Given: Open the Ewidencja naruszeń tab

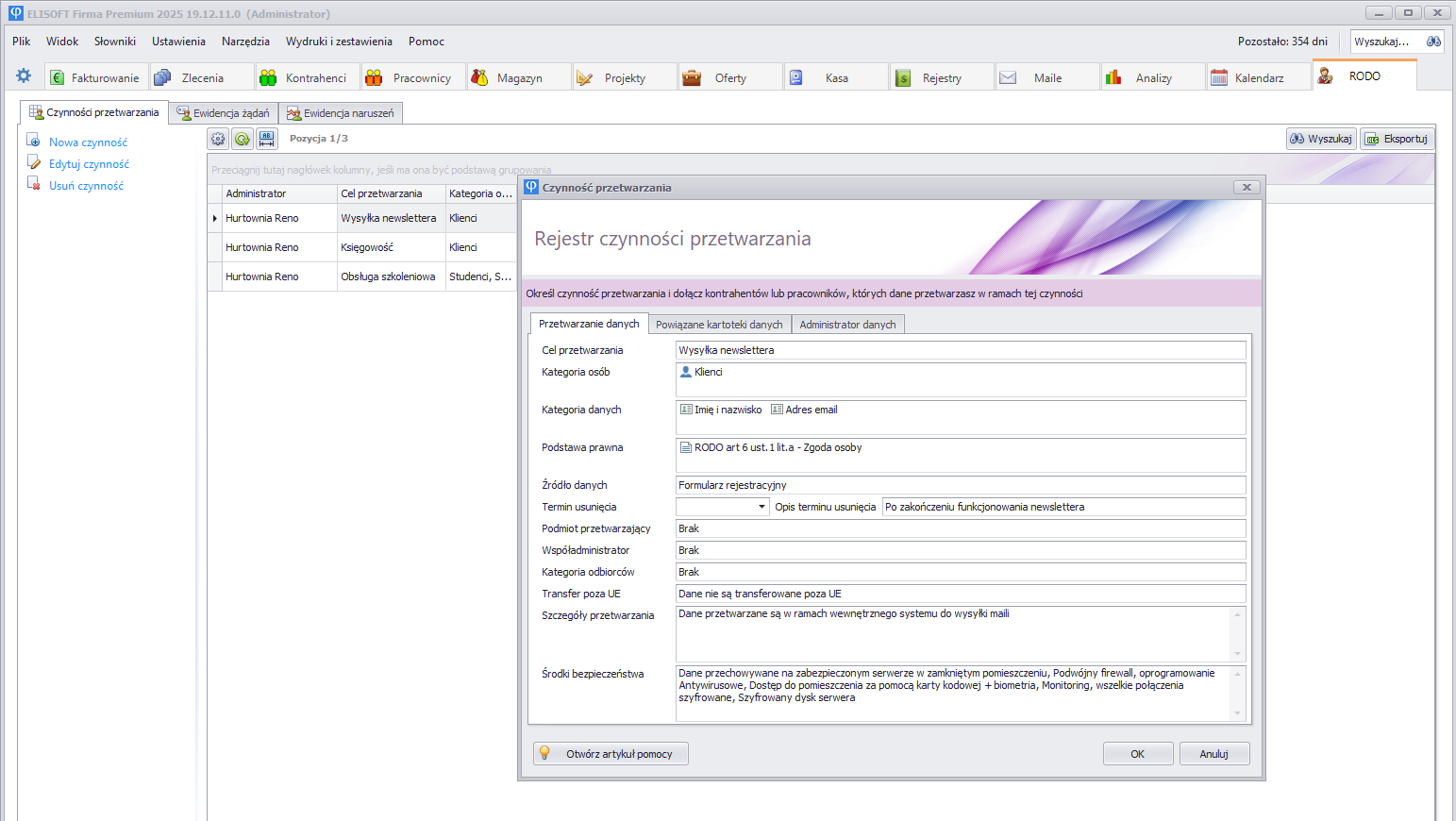Looking at the screenshot, I should [341, 113].
